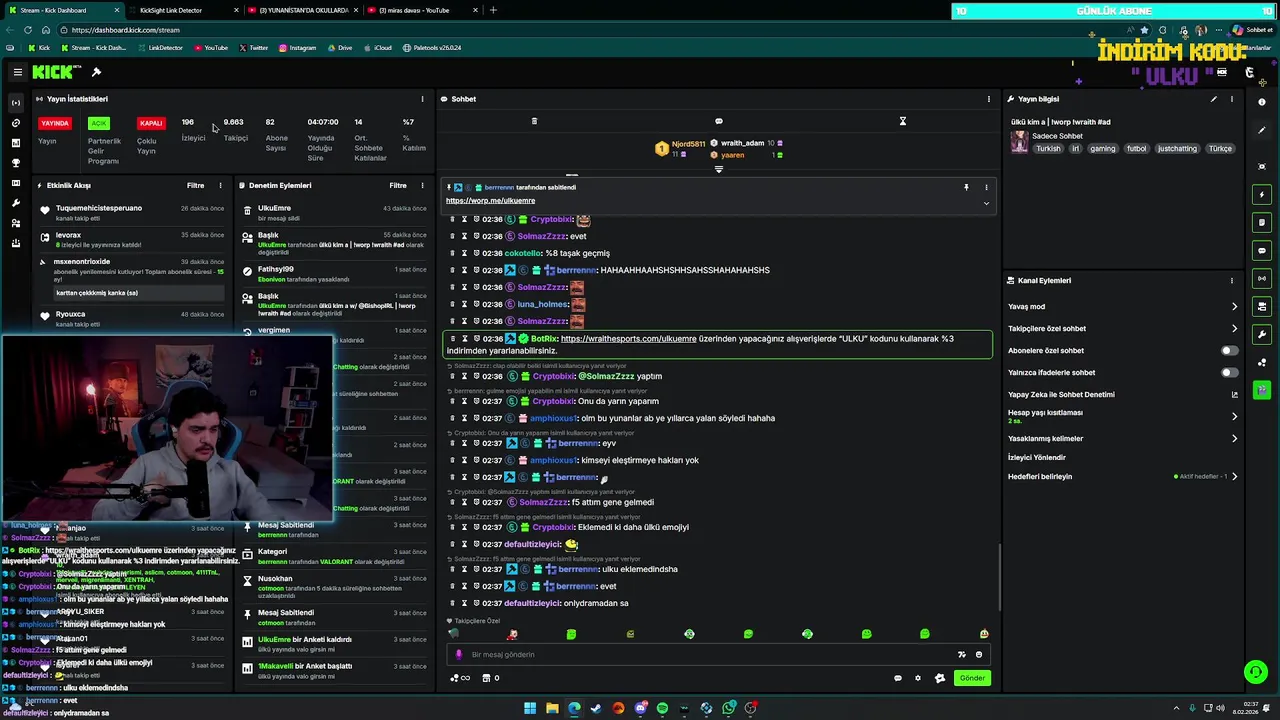Open Yayın İstatistikleri three-dot menu
Viewport: 1280px width, 720px height.
(422, 99)
